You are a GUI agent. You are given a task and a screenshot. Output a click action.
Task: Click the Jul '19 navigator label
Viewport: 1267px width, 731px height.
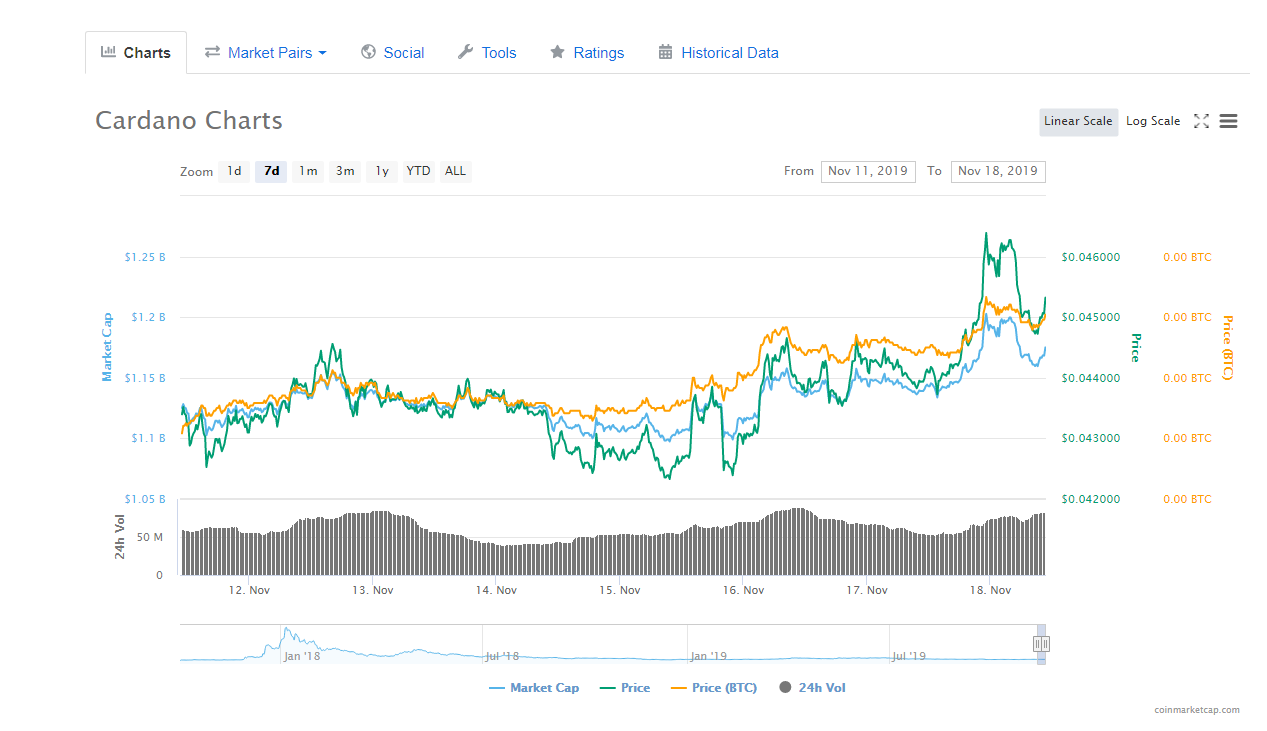(x=909, y=656)
